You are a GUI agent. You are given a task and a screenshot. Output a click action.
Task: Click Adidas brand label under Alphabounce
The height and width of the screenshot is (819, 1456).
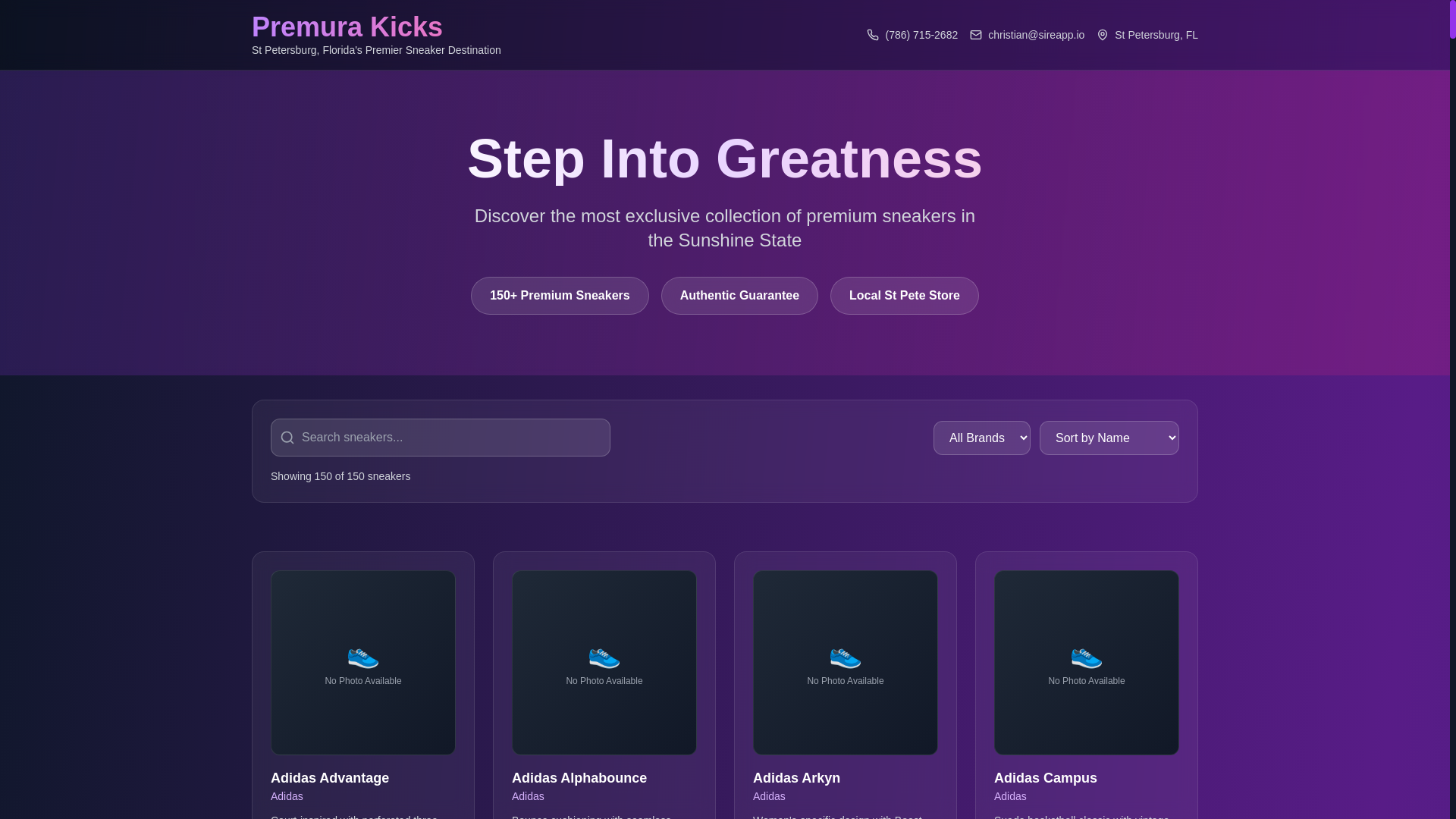[x=528, y=796]
